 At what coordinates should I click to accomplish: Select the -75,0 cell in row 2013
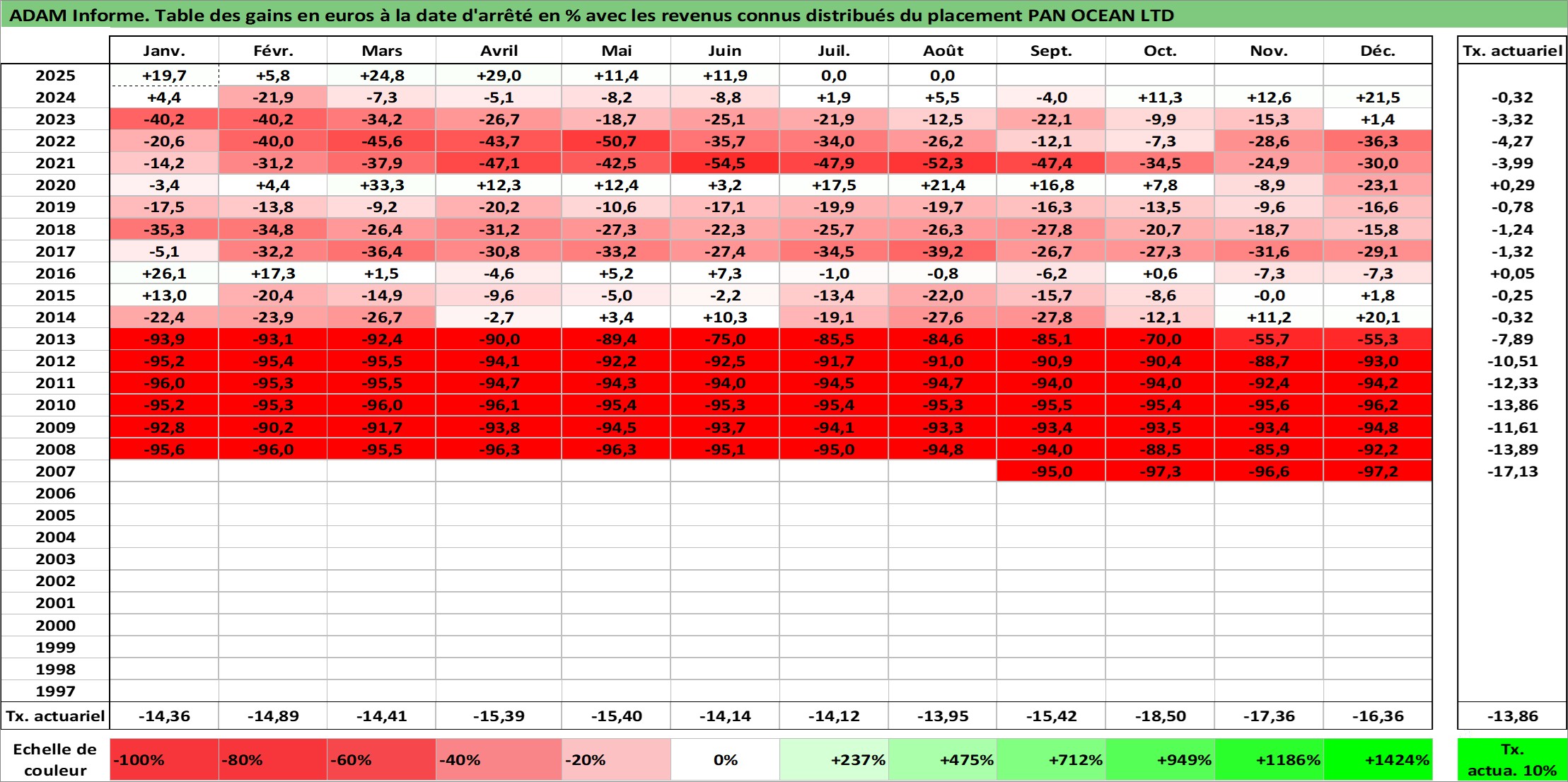click(x=725, y=339)
